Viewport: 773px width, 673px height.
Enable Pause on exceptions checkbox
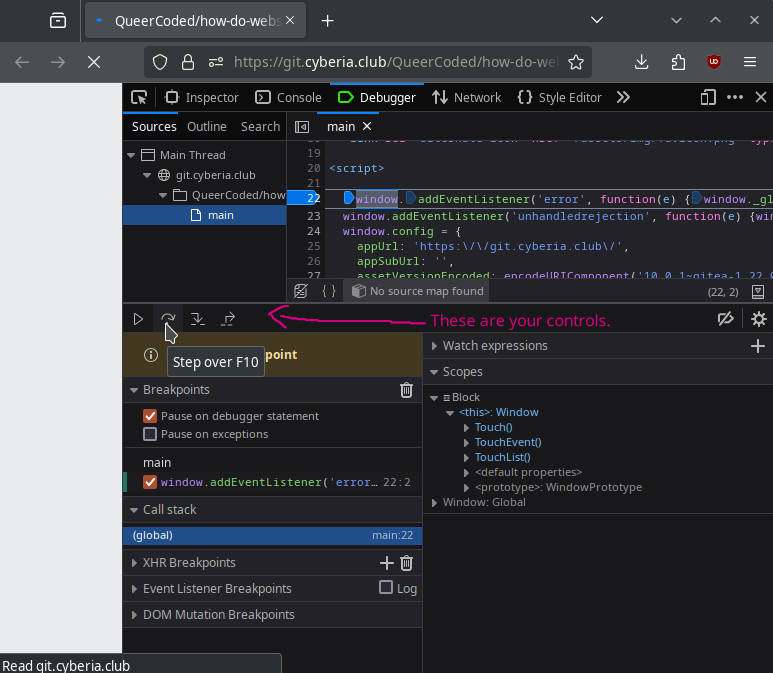pos(150,434)
